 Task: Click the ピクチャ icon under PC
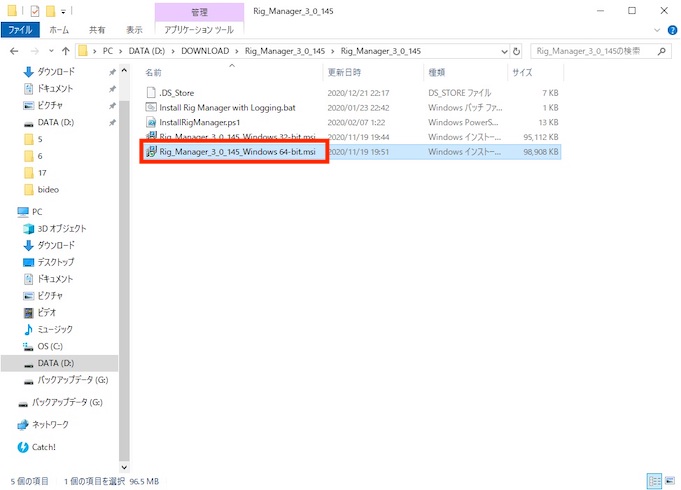coord(28,296)
